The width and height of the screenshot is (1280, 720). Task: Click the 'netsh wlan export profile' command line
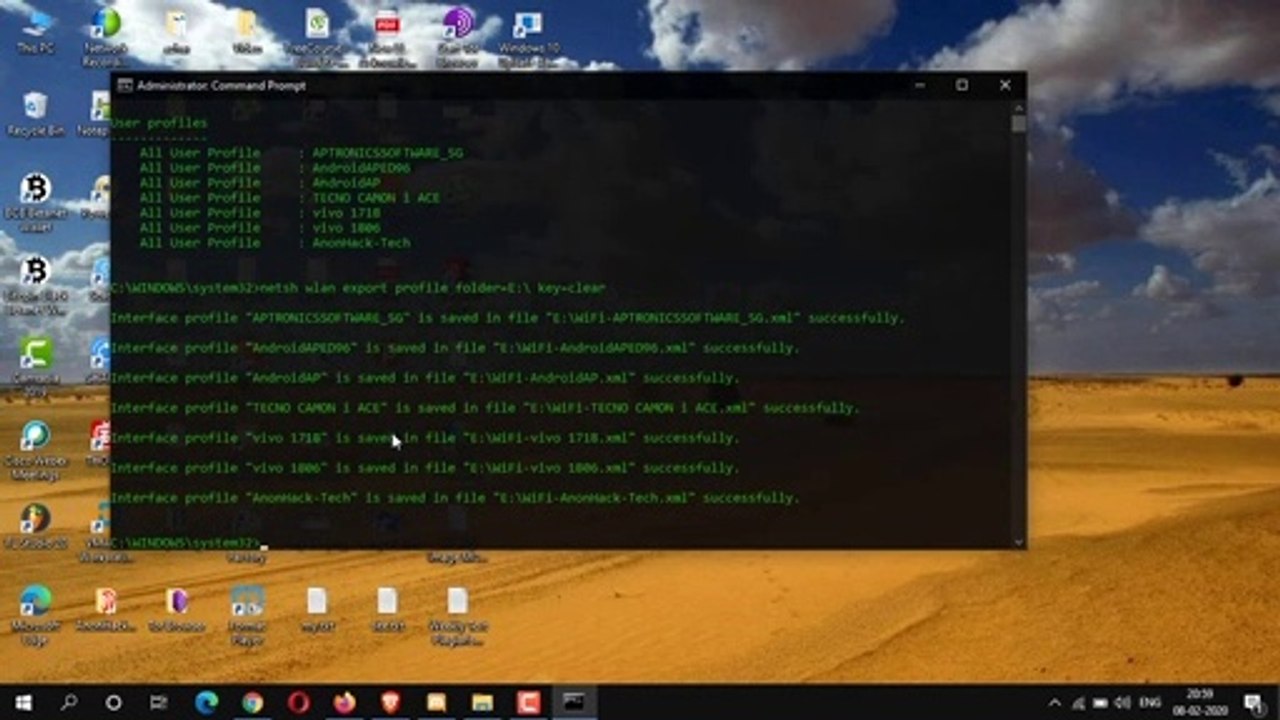[x=357, y=288]
